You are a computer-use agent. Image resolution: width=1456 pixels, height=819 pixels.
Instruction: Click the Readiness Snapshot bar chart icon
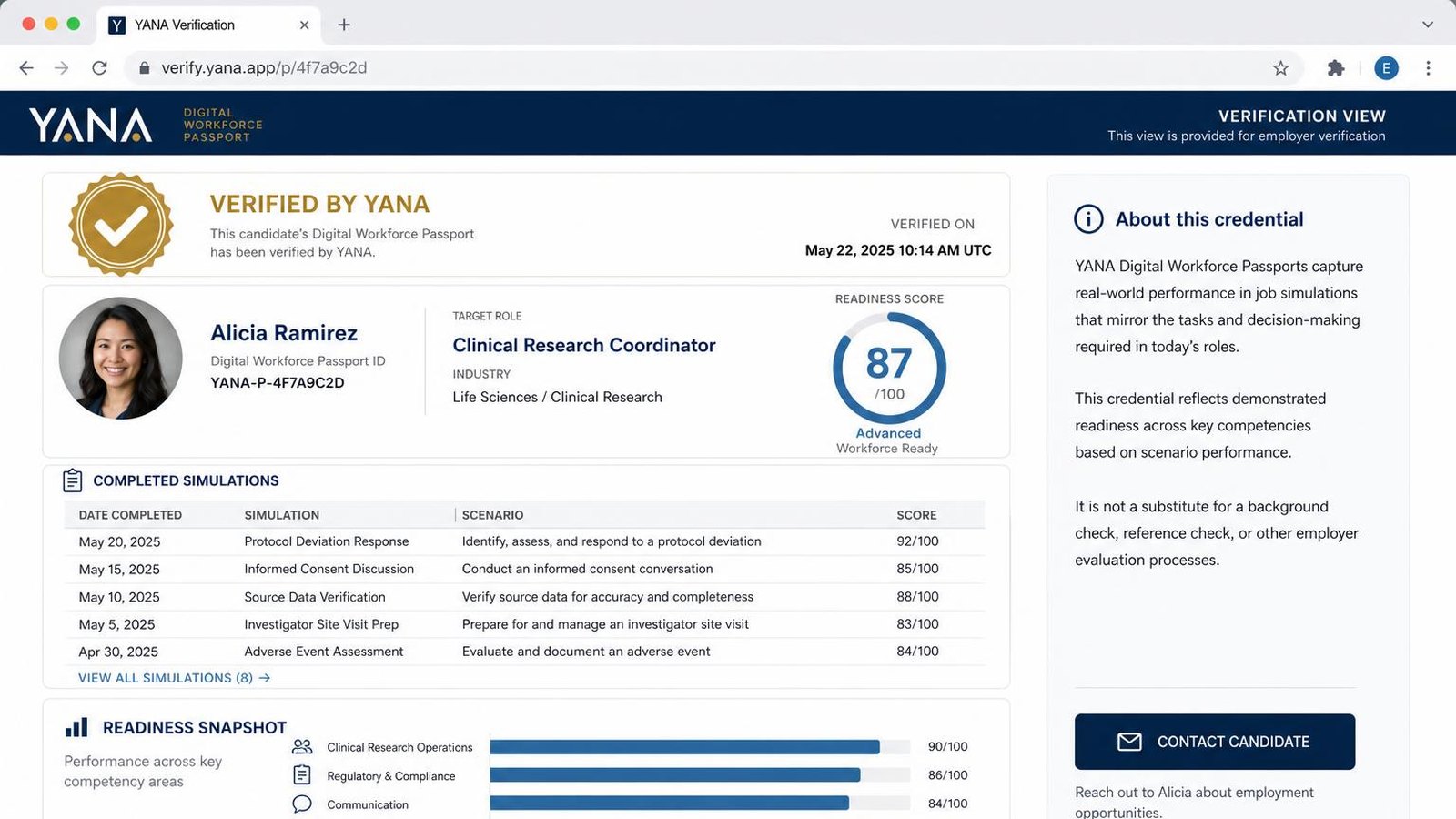(x=76, y=727)
